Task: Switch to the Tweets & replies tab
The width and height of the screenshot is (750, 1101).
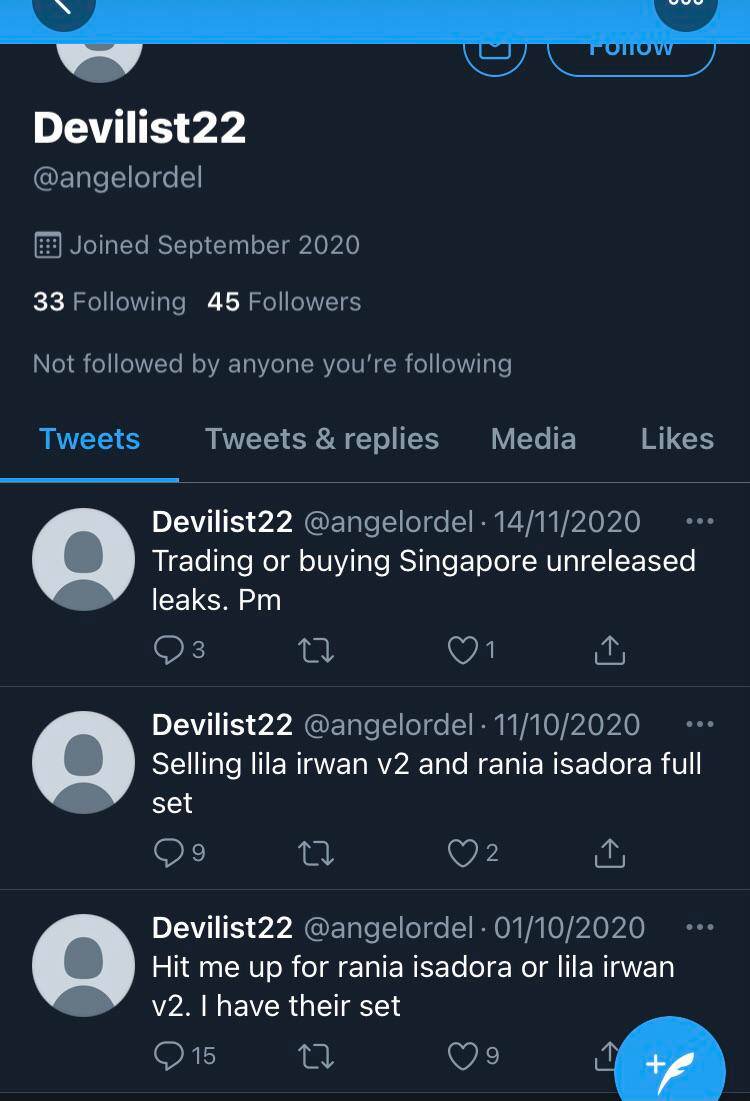Action: 322,439
